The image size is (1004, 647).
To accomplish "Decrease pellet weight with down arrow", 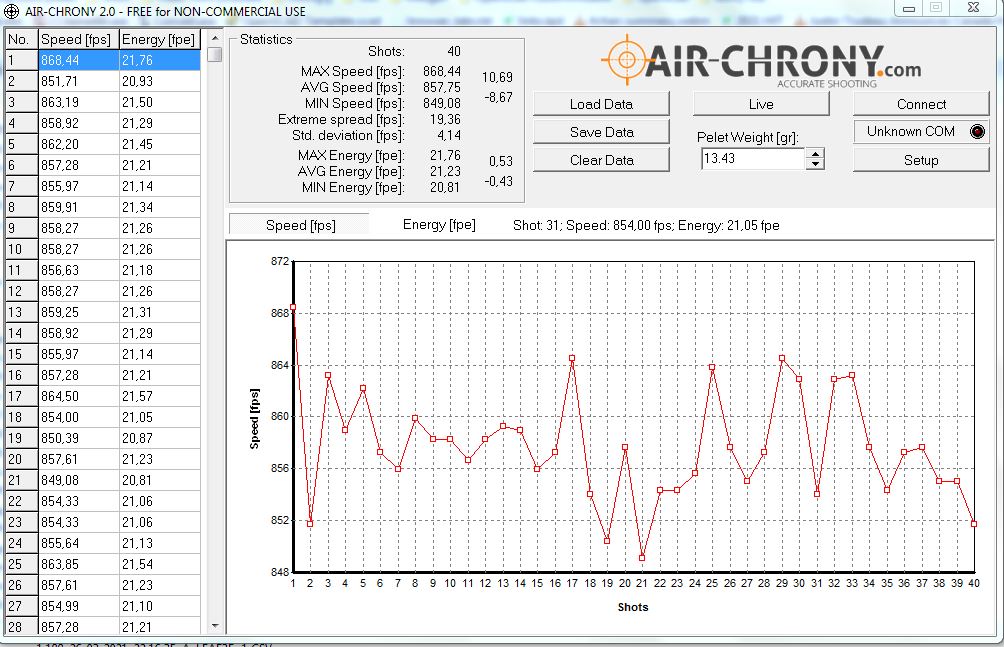I will tap(814, 164).
